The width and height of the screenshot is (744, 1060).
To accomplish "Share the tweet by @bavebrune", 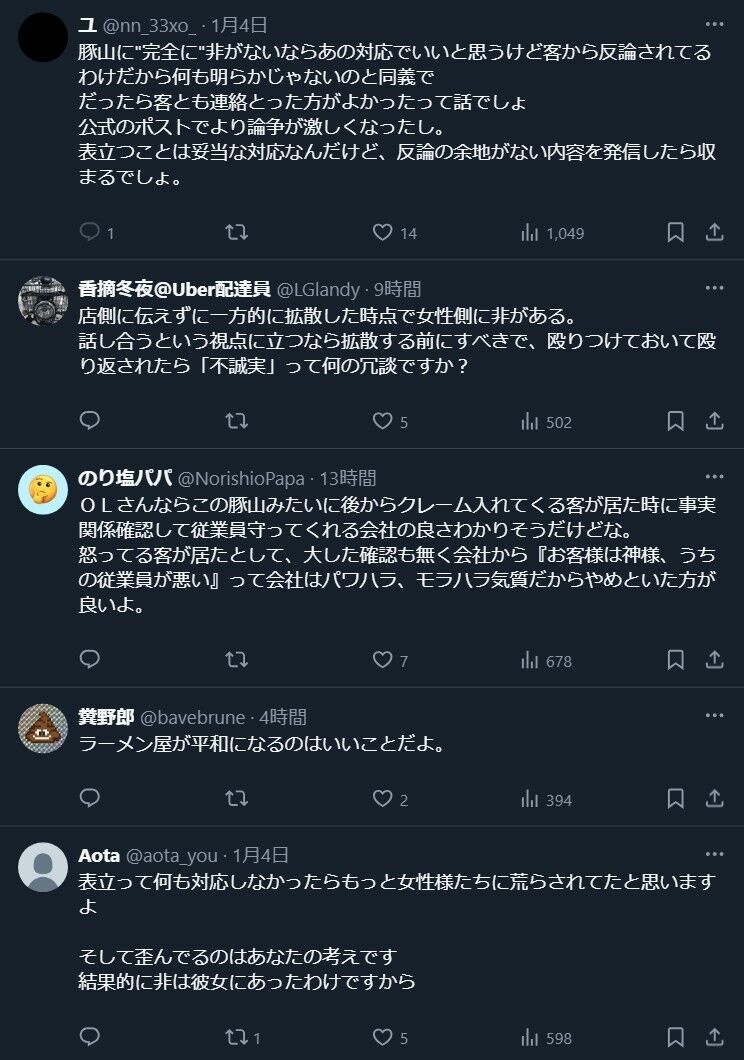I will pos(714,798).
